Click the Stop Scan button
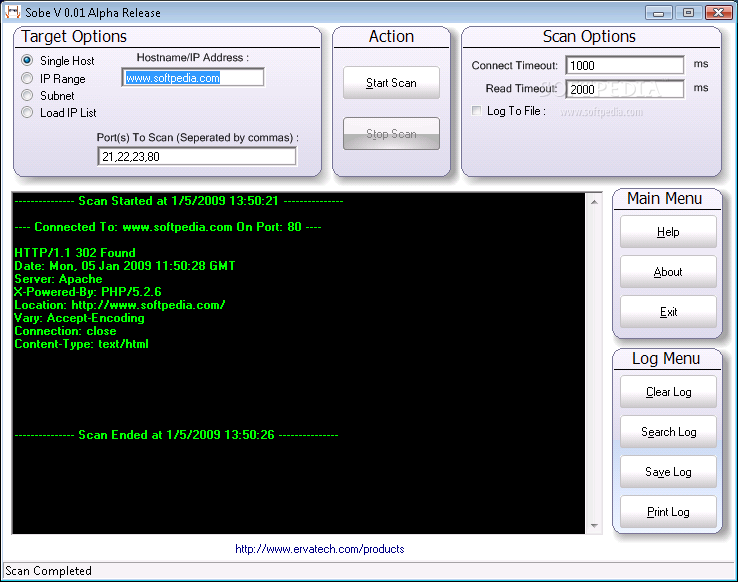 (x=391, y=134)
